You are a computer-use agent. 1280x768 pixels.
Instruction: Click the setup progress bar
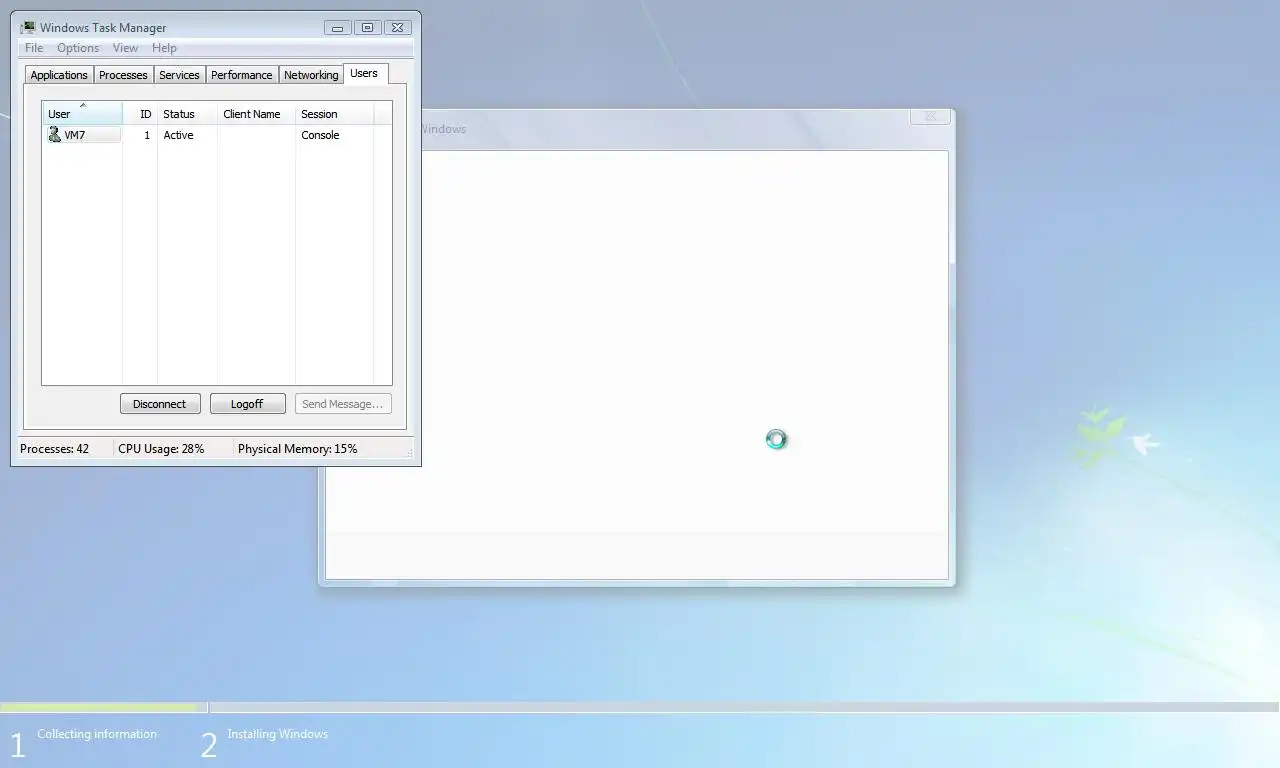coord(640,707)
